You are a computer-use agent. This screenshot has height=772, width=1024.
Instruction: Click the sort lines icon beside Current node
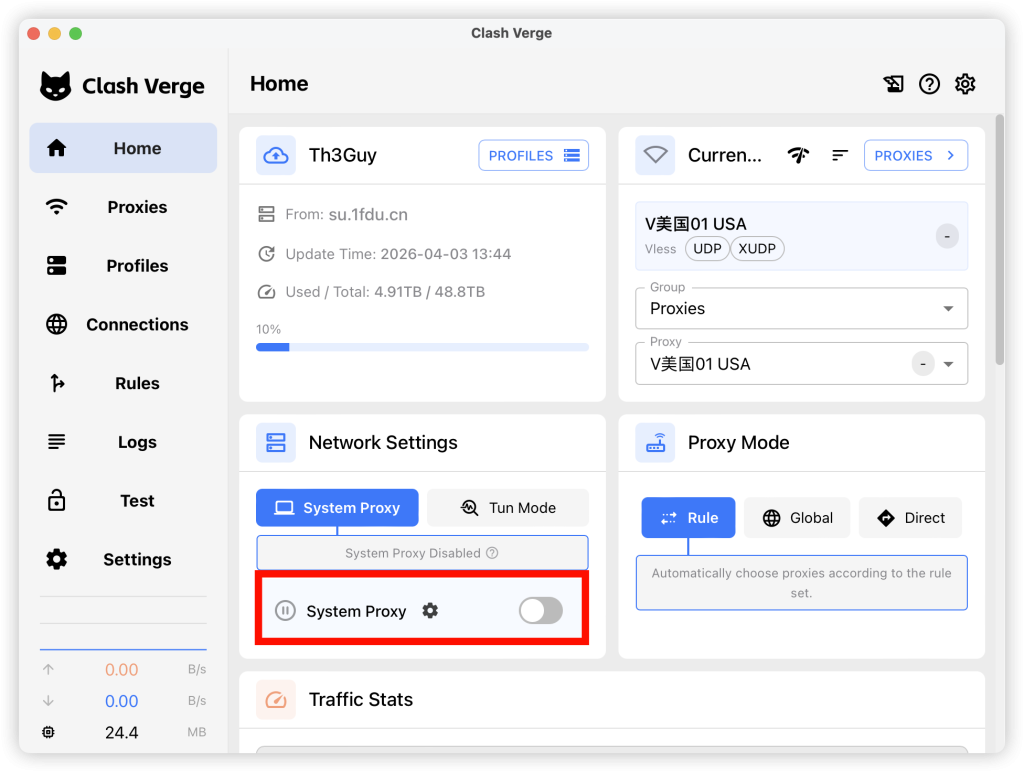(x=840, y=155)
